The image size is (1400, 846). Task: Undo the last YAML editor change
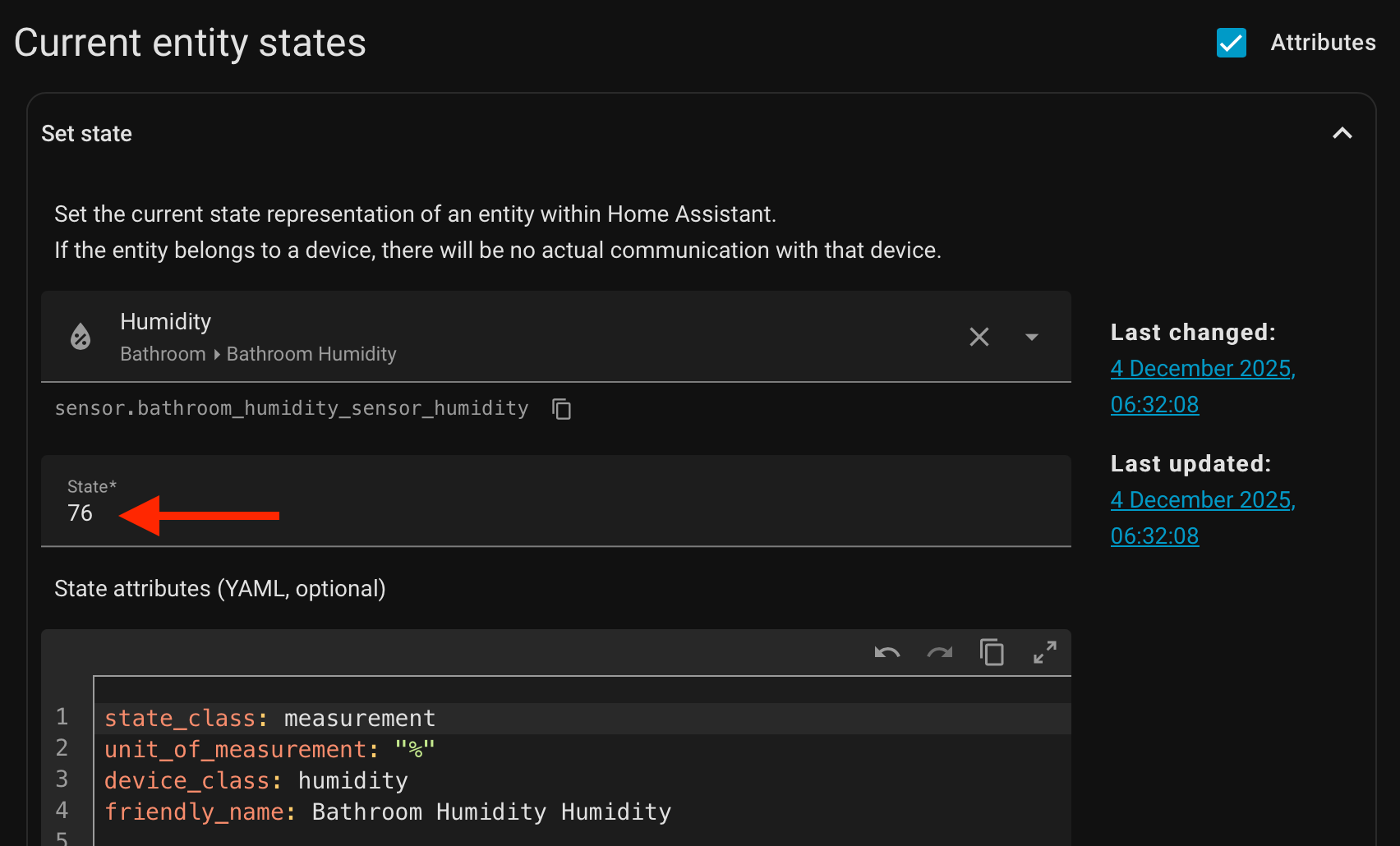click(887, 653)
